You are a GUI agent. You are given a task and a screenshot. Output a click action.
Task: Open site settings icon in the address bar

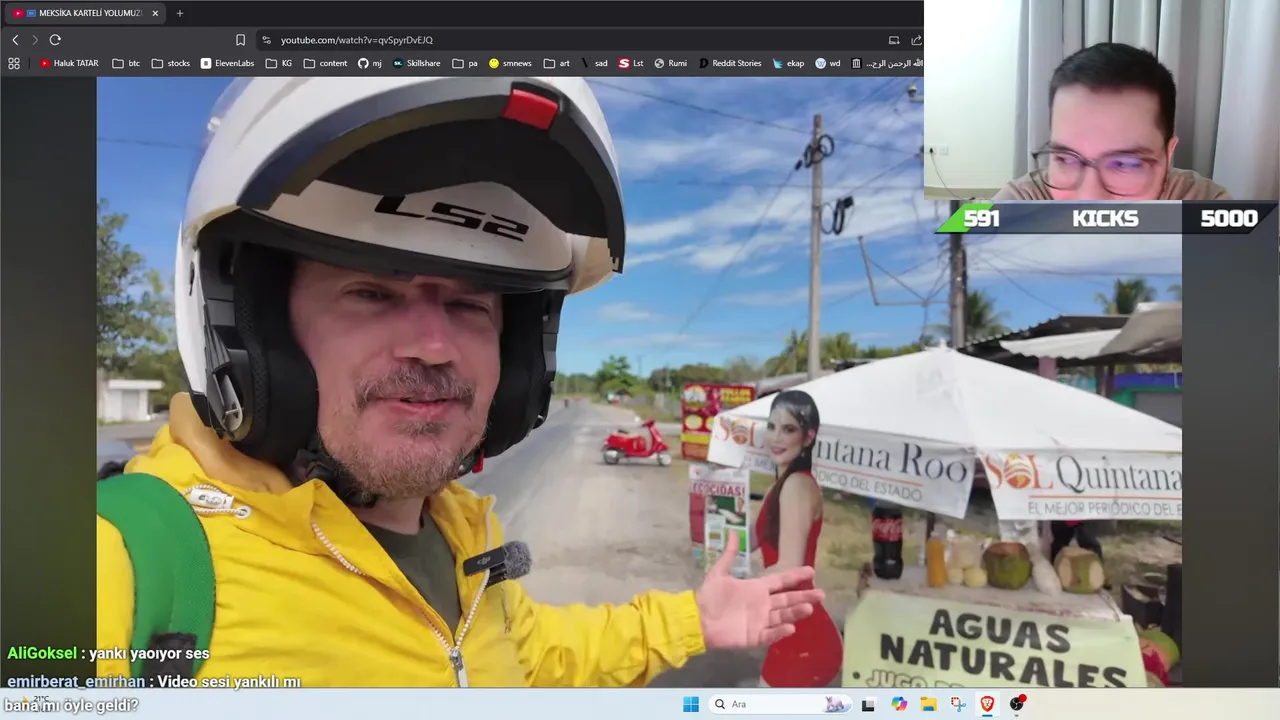(x=266, y=40)
